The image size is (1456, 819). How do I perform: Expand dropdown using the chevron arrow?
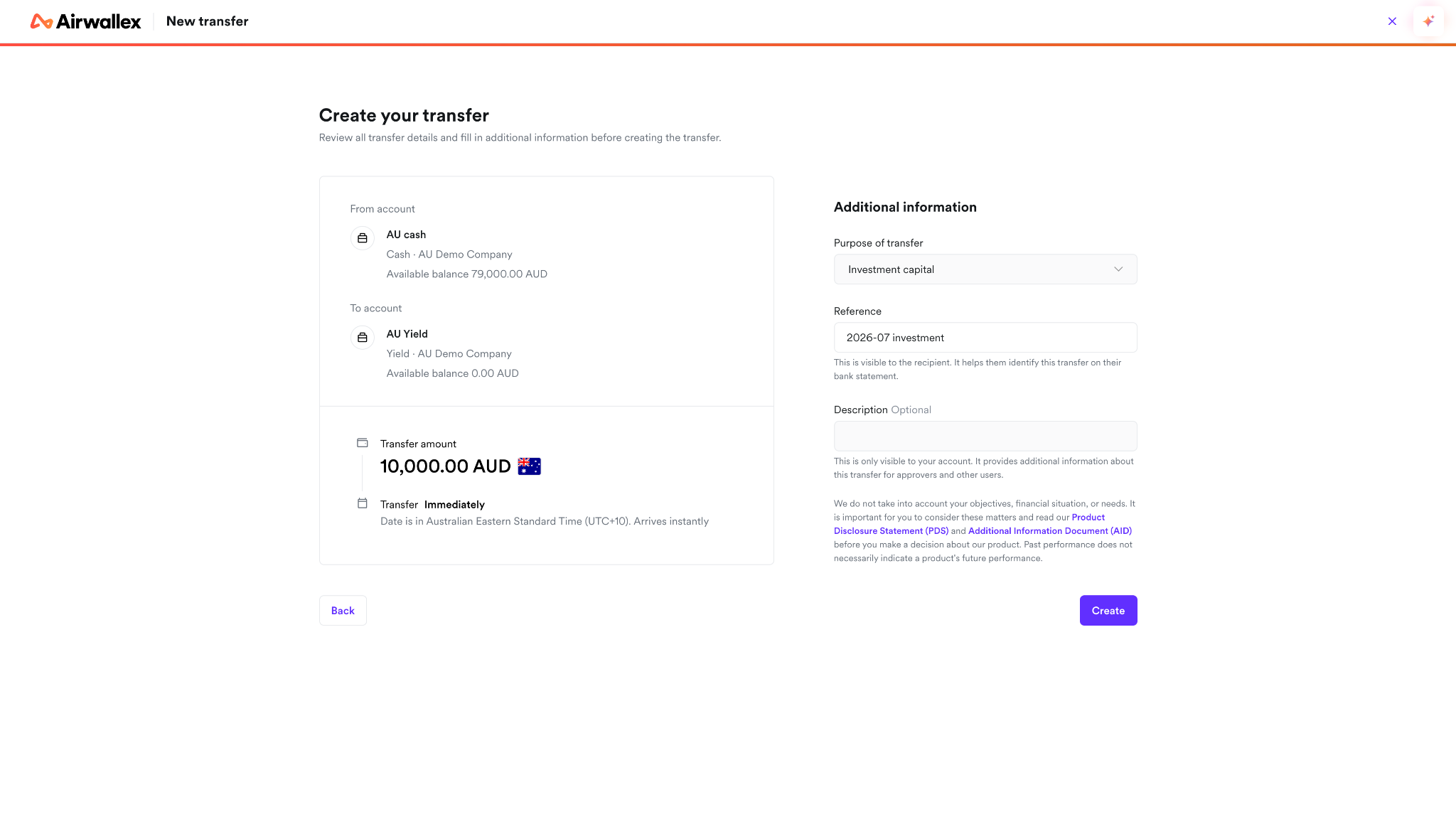pyautogui.click(x=1118, y=269)
